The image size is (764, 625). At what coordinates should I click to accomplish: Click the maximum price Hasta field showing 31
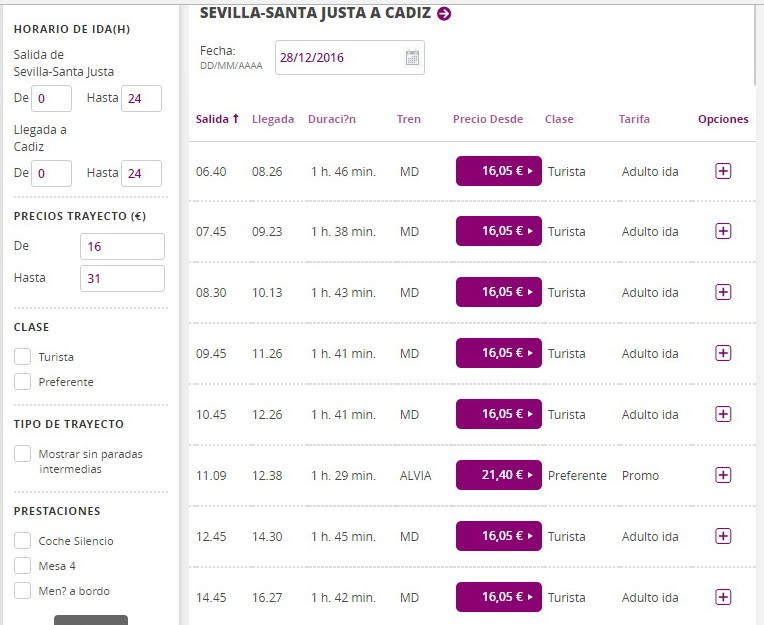pos(122,278)
